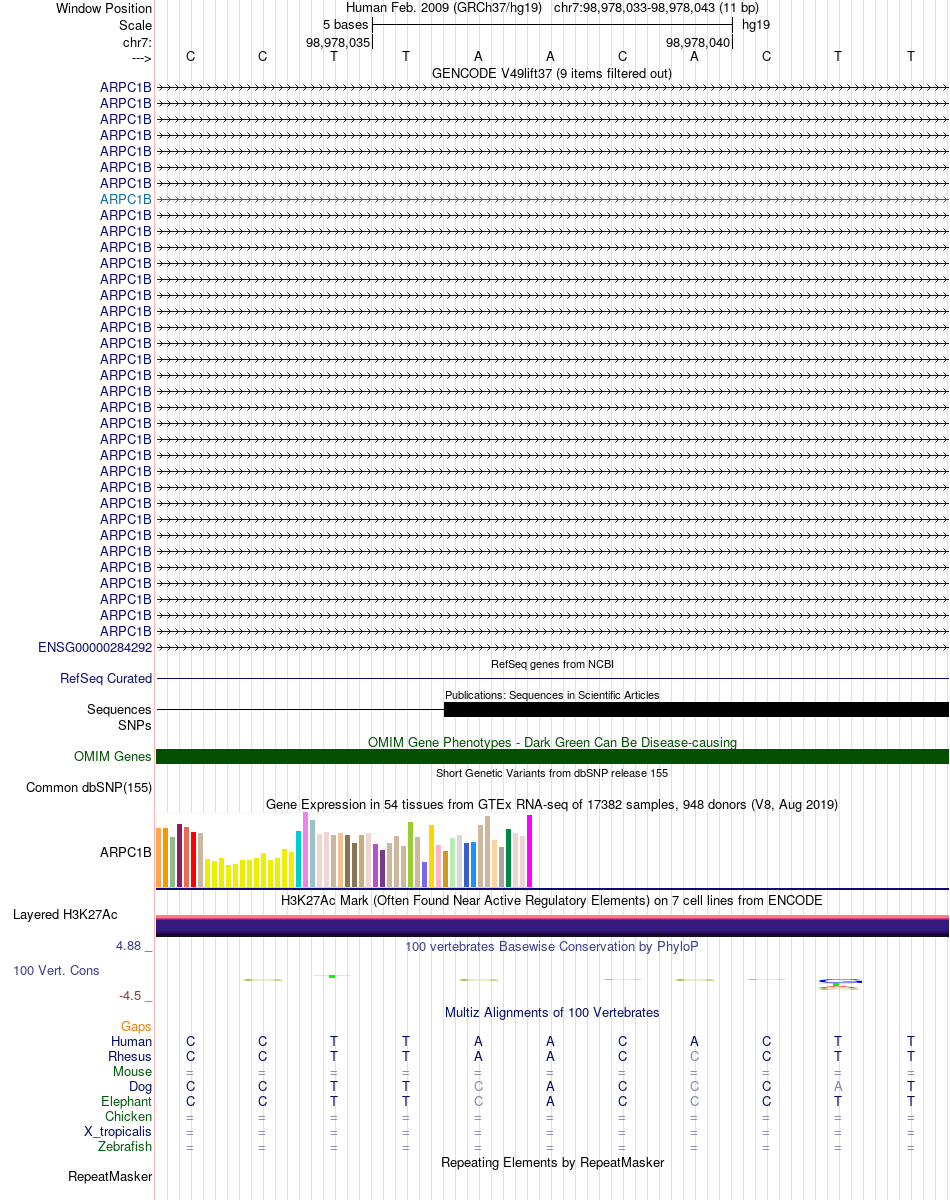Open the Layered H3K27Ac track label
This screenshot has width=950, height=1200.
point(65,914)
